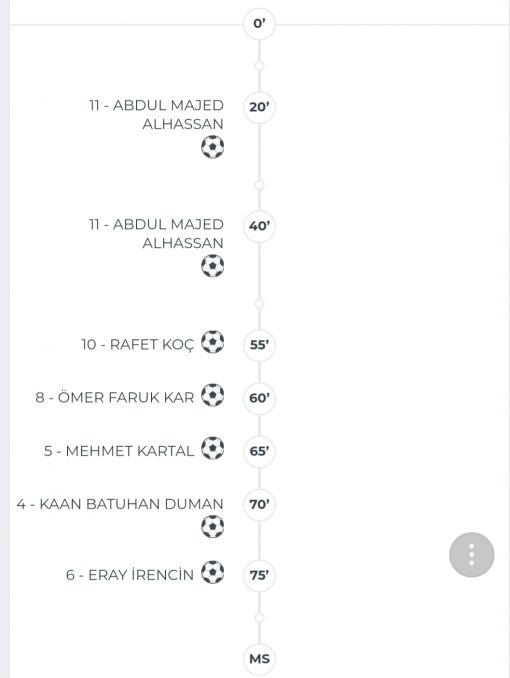Open the three-dot floating menu button
The image size is (510, 678).
472,555
